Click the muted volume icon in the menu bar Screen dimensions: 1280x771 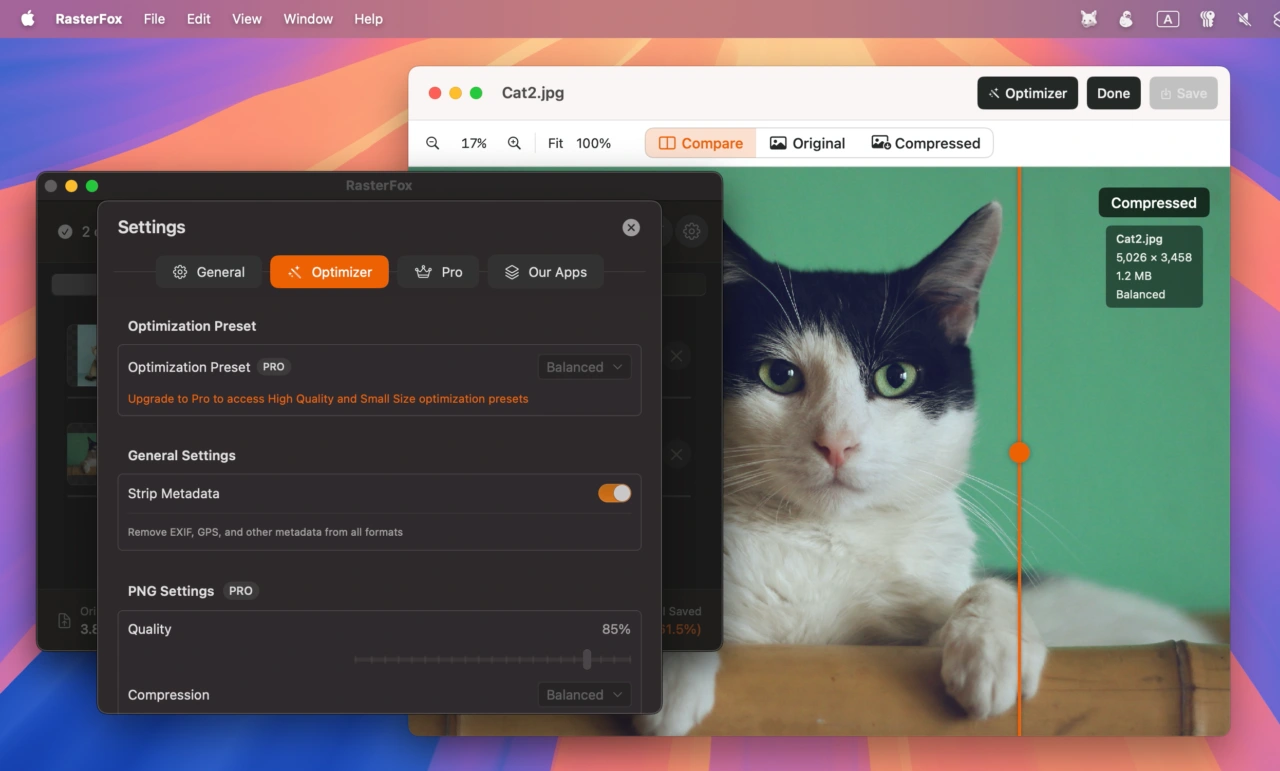click(1243, 18)
